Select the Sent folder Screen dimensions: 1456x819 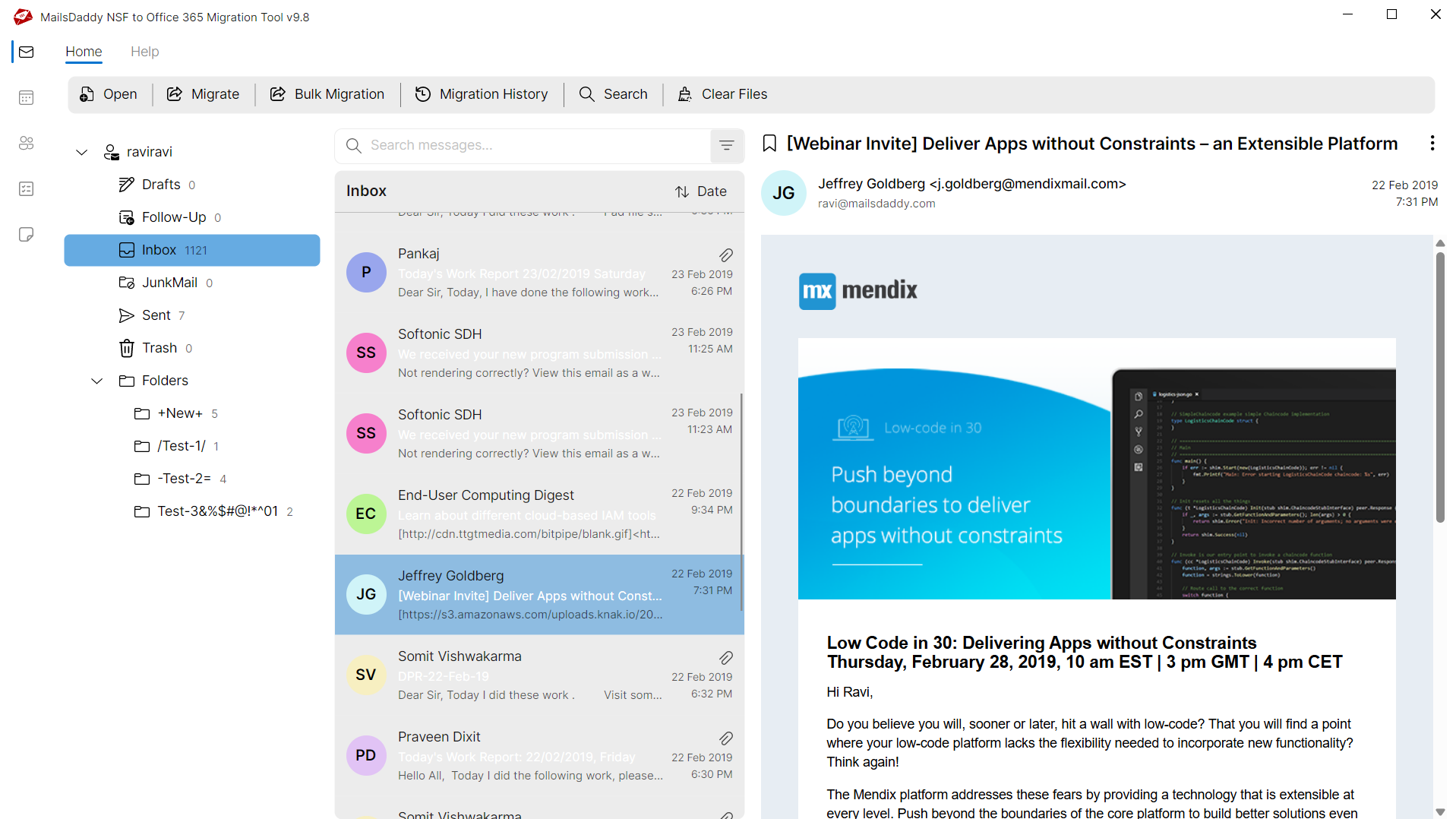point(192,315)
